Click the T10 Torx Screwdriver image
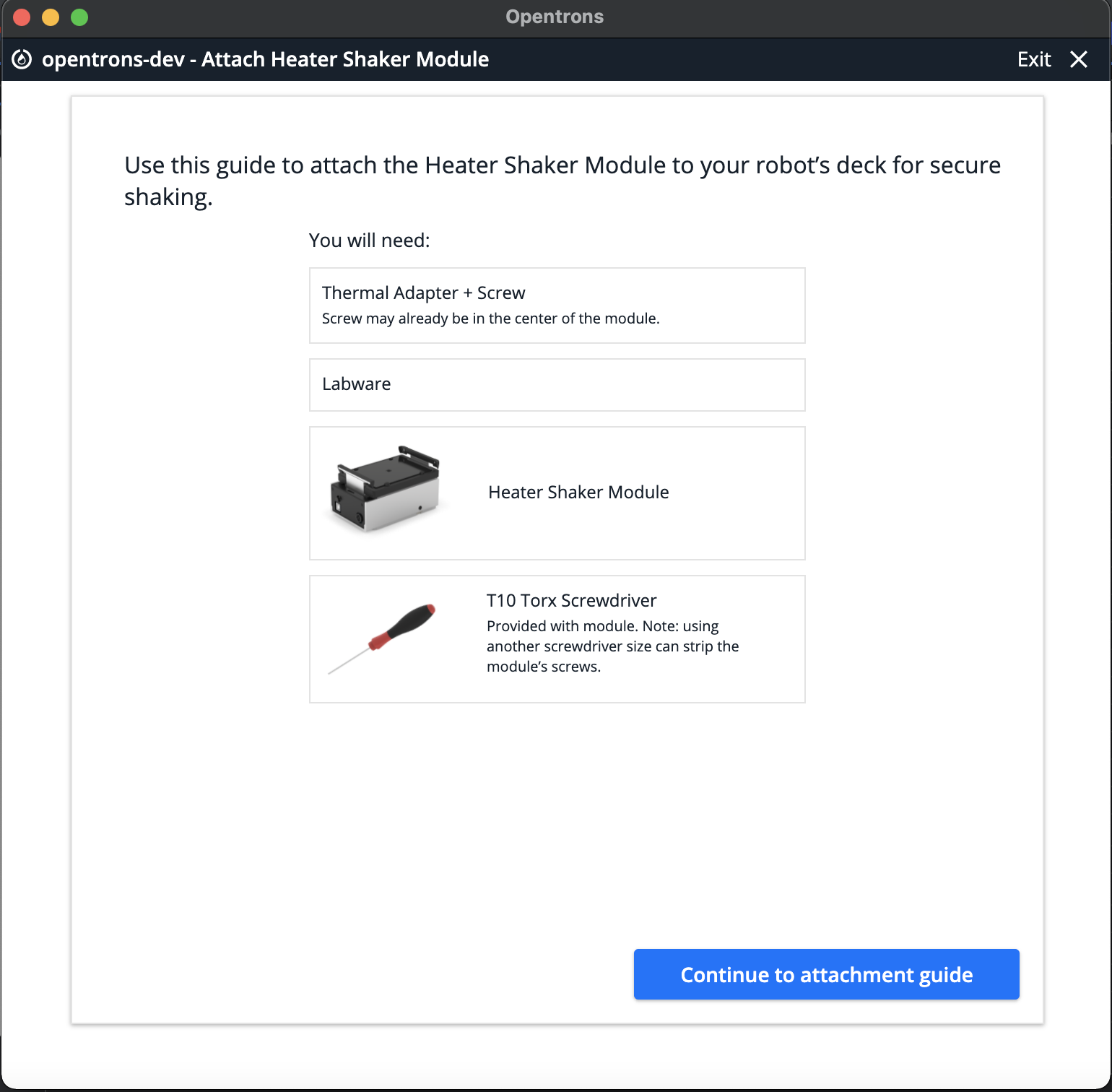This screenshot has height=1092, width=1112. (x=384, y=637)
